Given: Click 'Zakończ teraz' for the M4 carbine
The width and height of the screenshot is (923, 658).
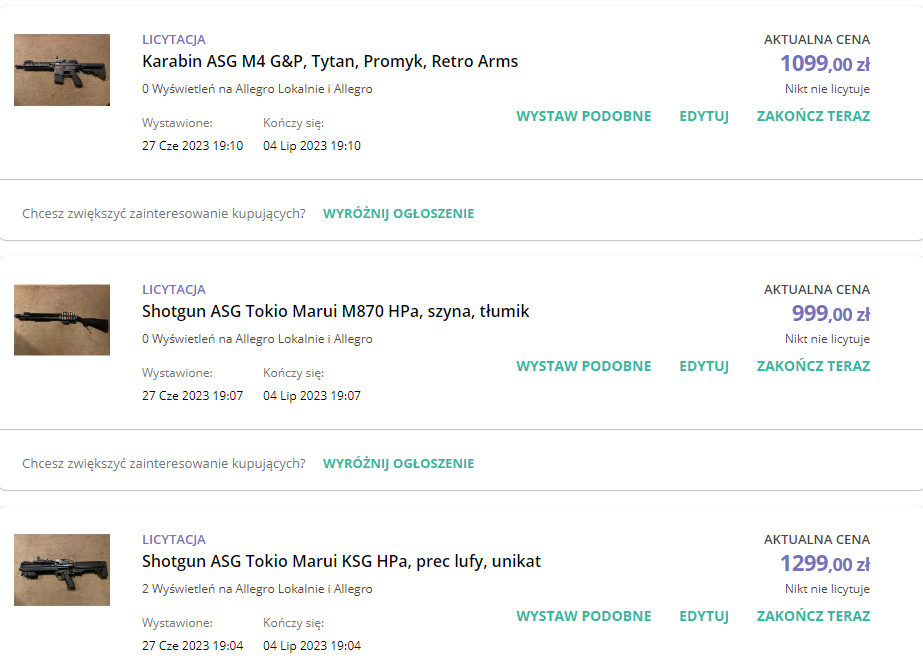Looking at the screenshot, I should (x=813, y=116).
